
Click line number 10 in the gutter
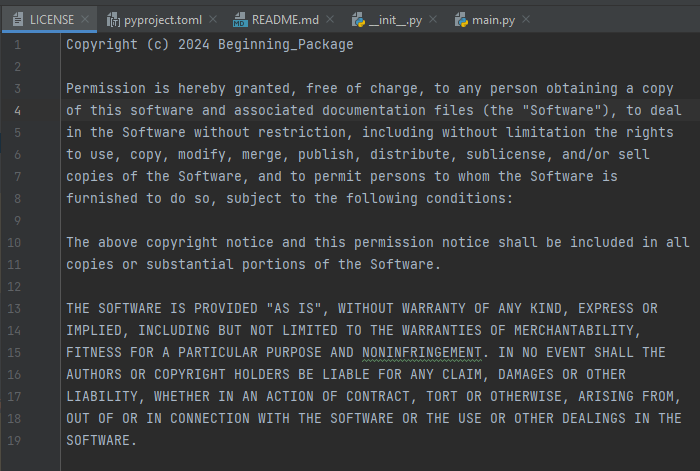coord(14,243)
